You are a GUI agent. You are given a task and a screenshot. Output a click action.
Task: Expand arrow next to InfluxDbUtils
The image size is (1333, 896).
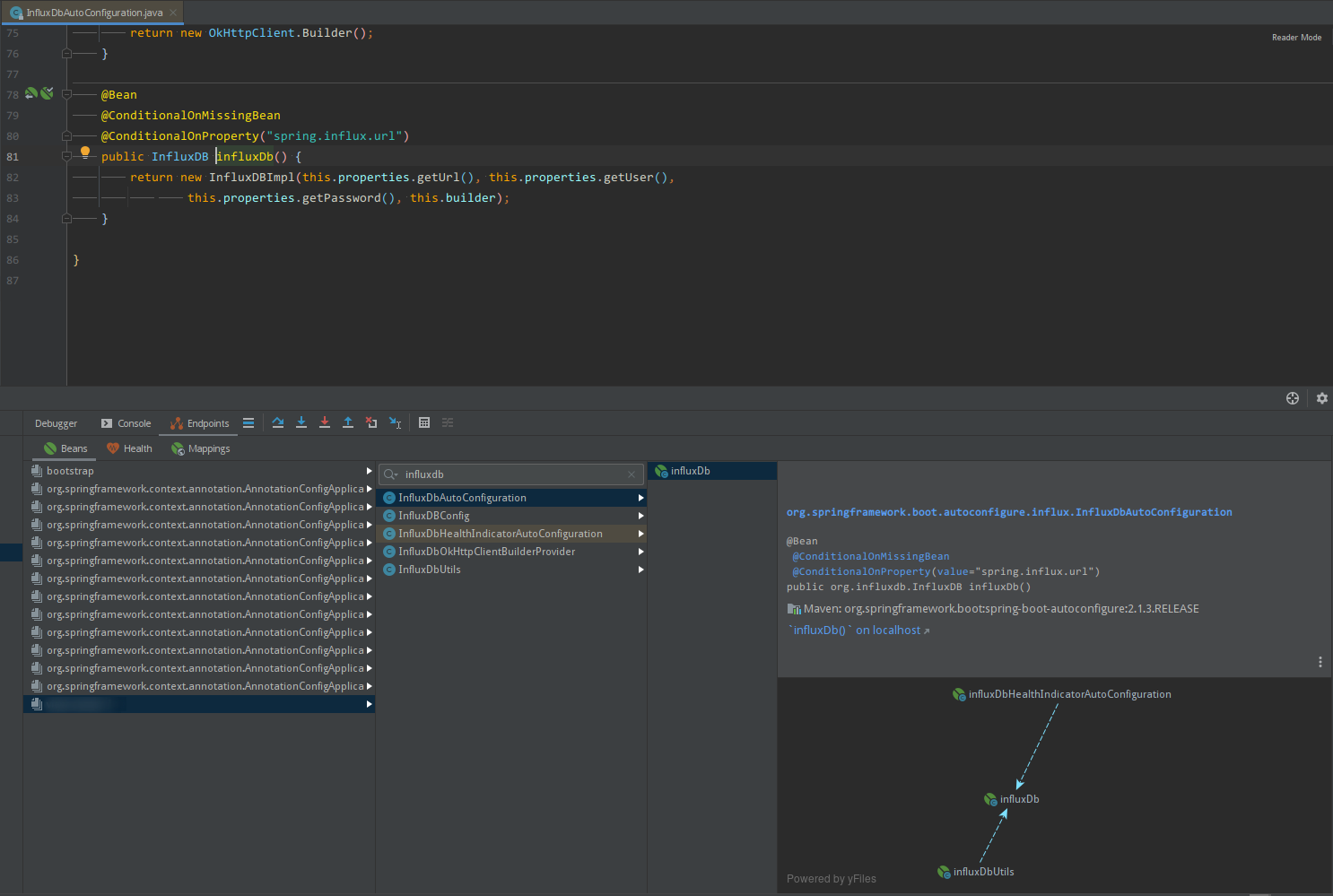(640, 570)
